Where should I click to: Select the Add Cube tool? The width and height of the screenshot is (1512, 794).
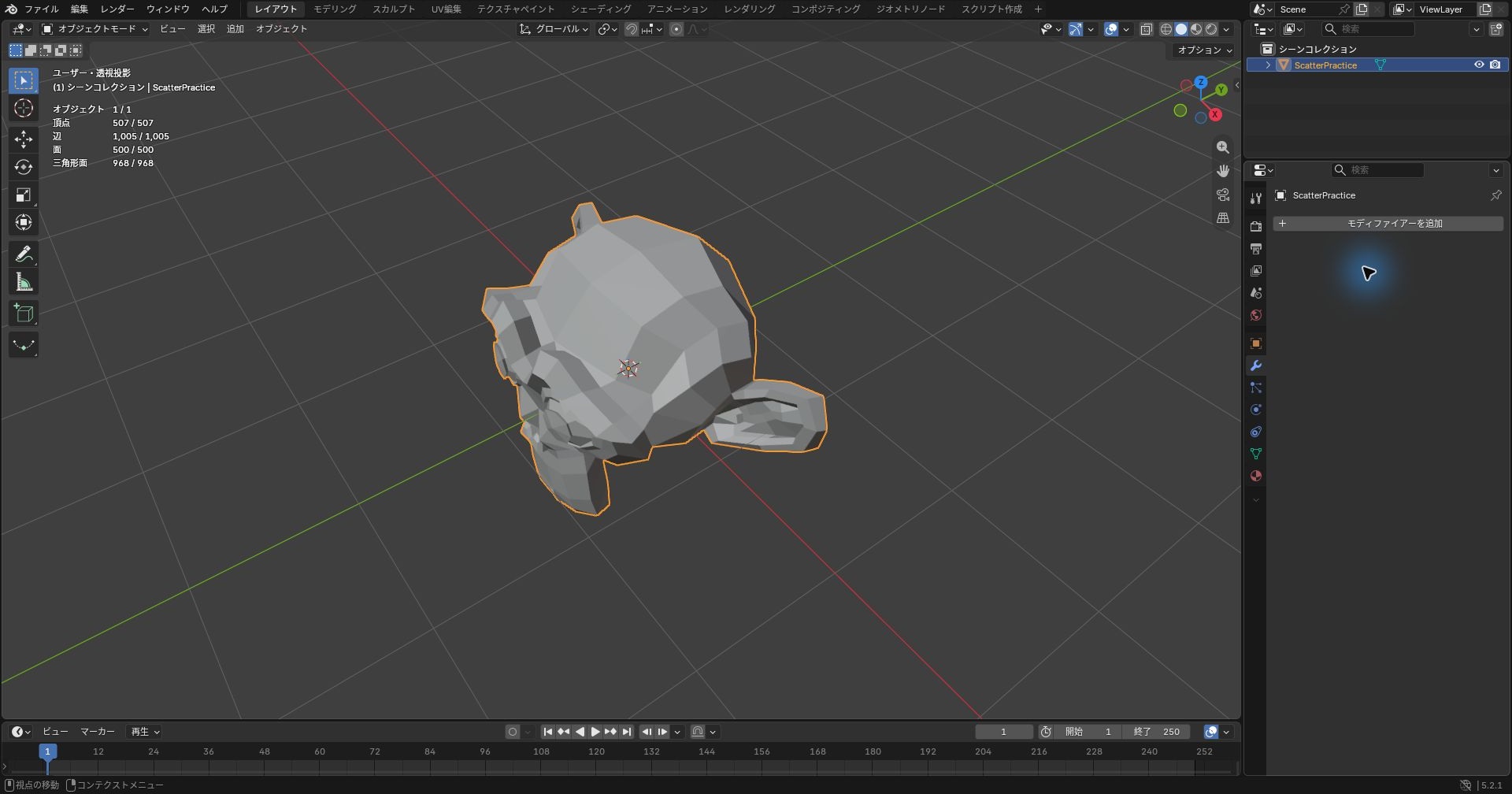click(24, 314)
